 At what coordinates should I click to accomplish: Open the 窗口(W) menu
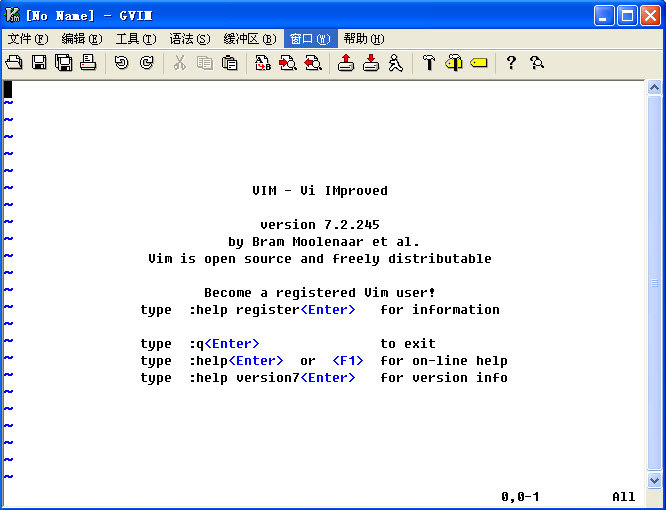click(310, 39)
